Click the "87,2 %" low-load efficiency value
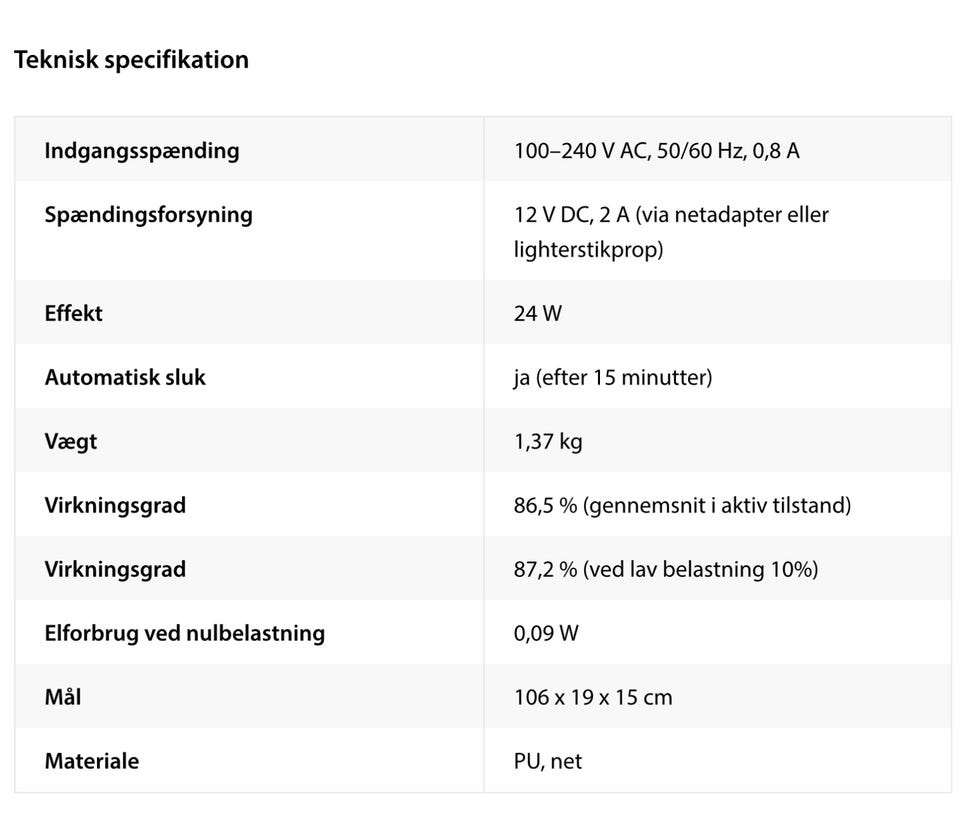The height and width of the screenshot is (813, 960). pyautogui.click(x=546, y=569)
